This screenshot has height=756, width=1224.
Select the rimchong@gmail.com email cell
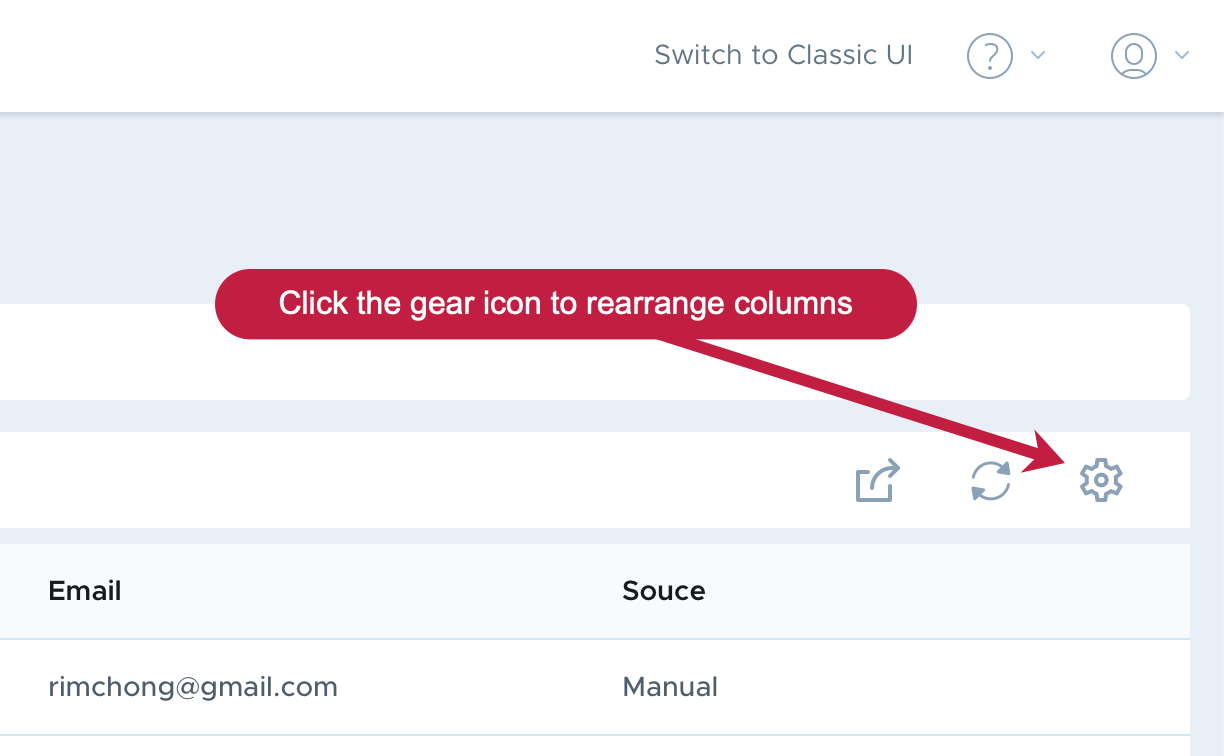193,687
